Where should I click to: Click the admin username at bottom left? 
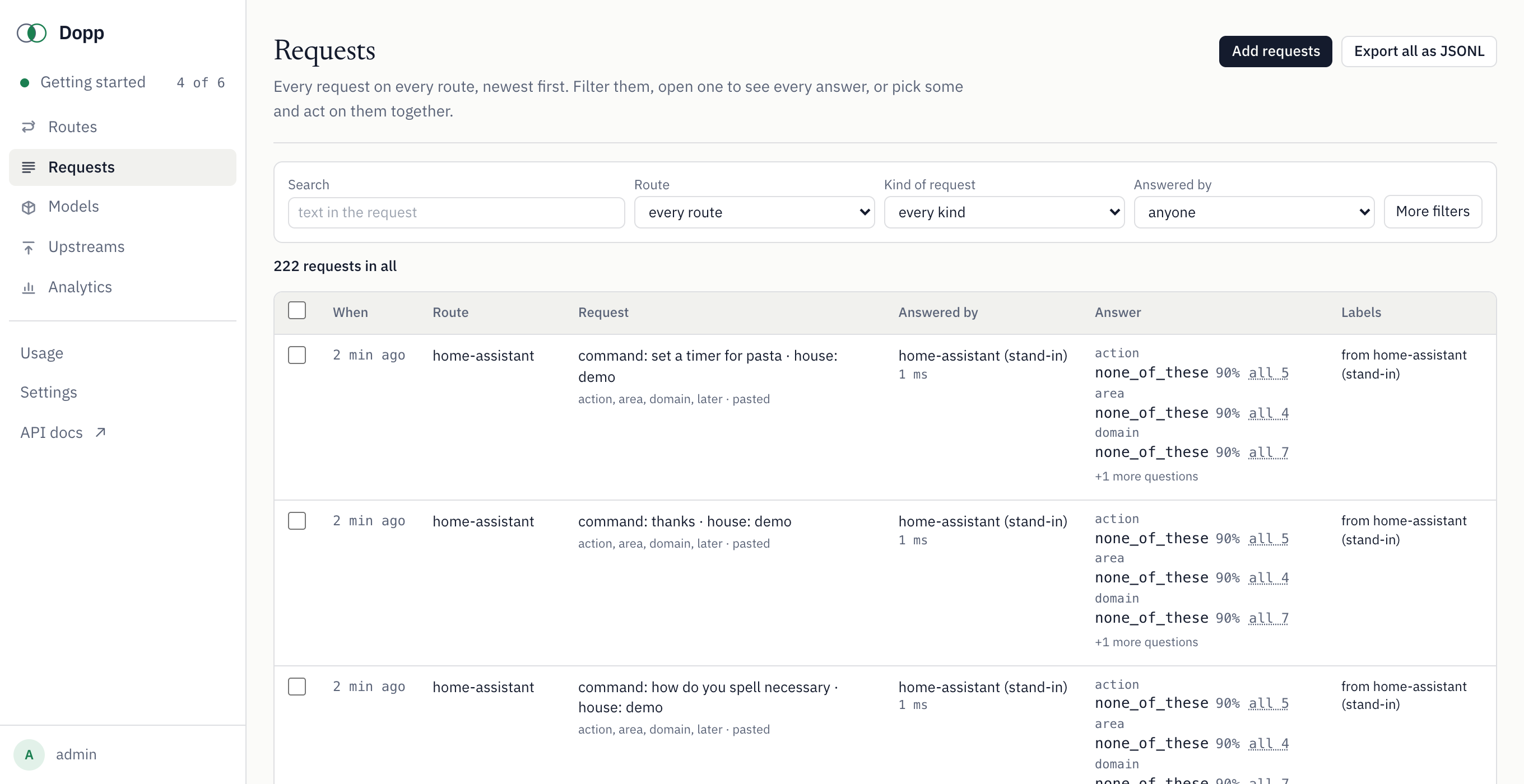pos(76,754)
